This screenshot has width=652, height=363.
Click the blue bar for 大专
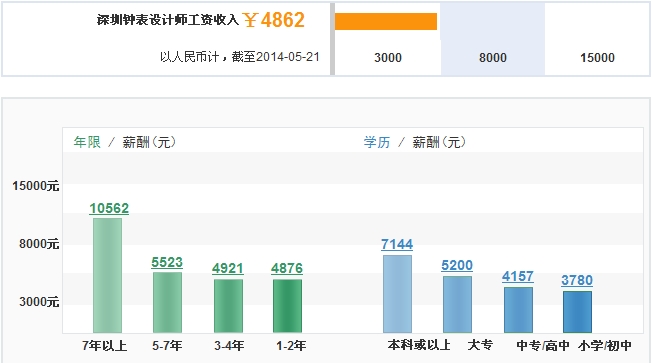click(x=457, y=304)
